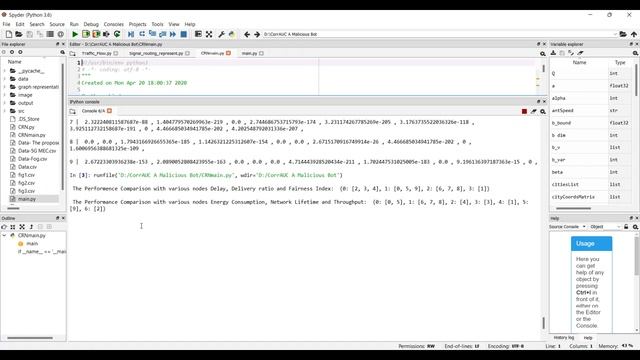Re-run last script icon
640x360 pixels.
coord(117,34)
